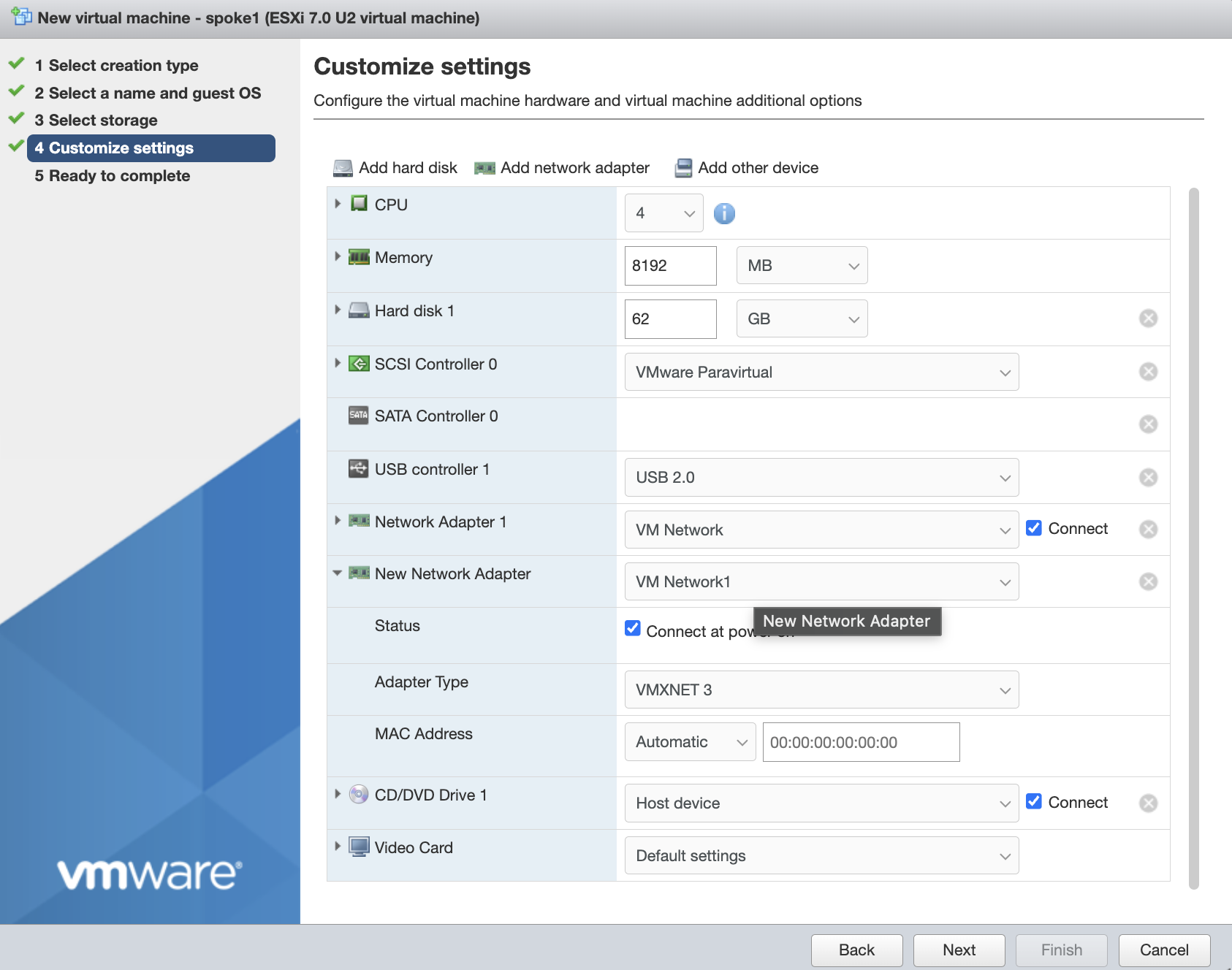Expand the Hard disk 1 row
Viewport: 1232px width, 970px height.
338,310
